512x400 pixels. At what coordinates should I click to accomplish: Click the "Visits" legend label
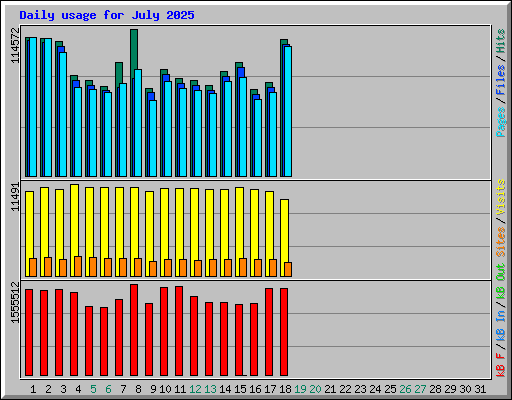click(501, 197)
